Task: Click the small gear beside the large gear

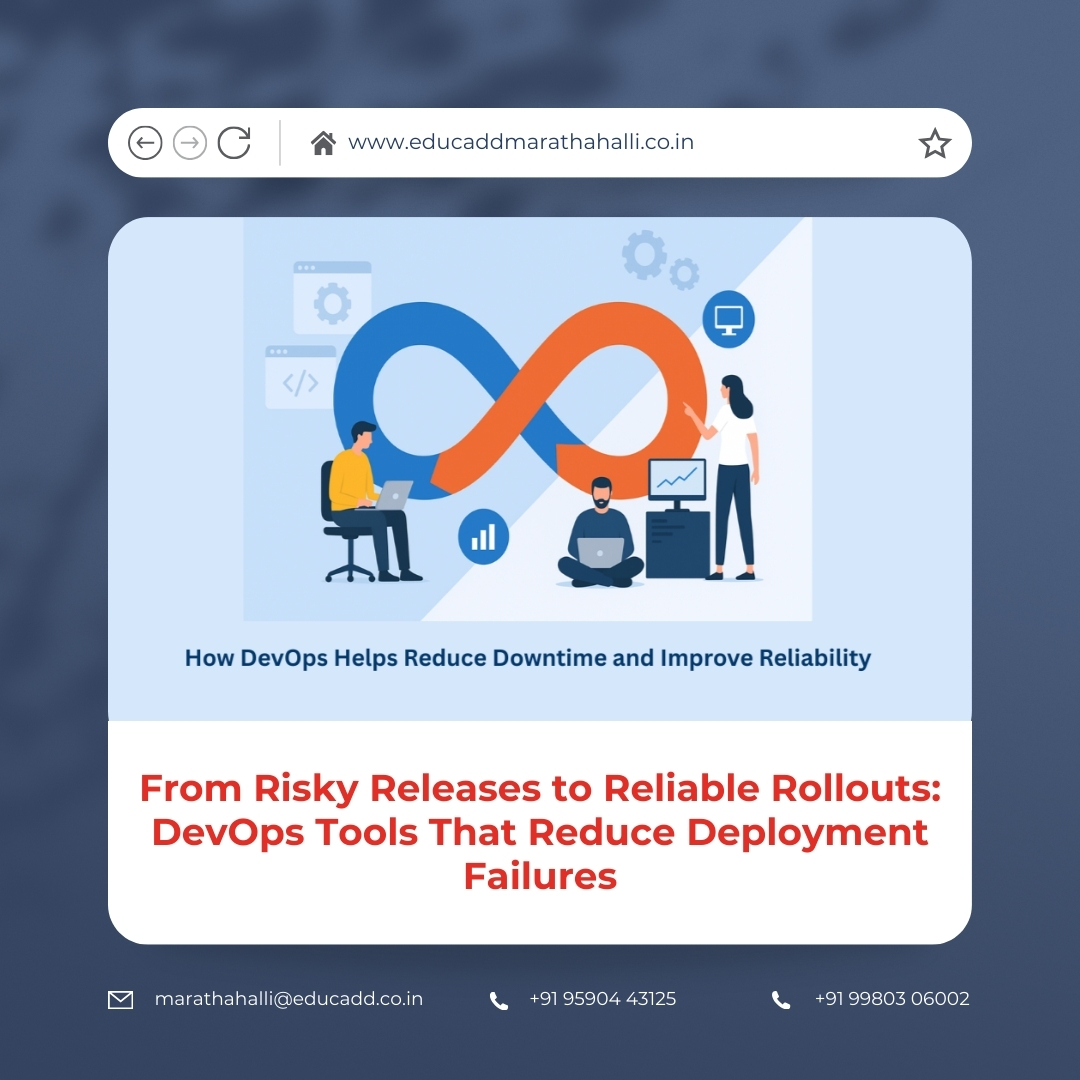Action: [x=684, y=274]
